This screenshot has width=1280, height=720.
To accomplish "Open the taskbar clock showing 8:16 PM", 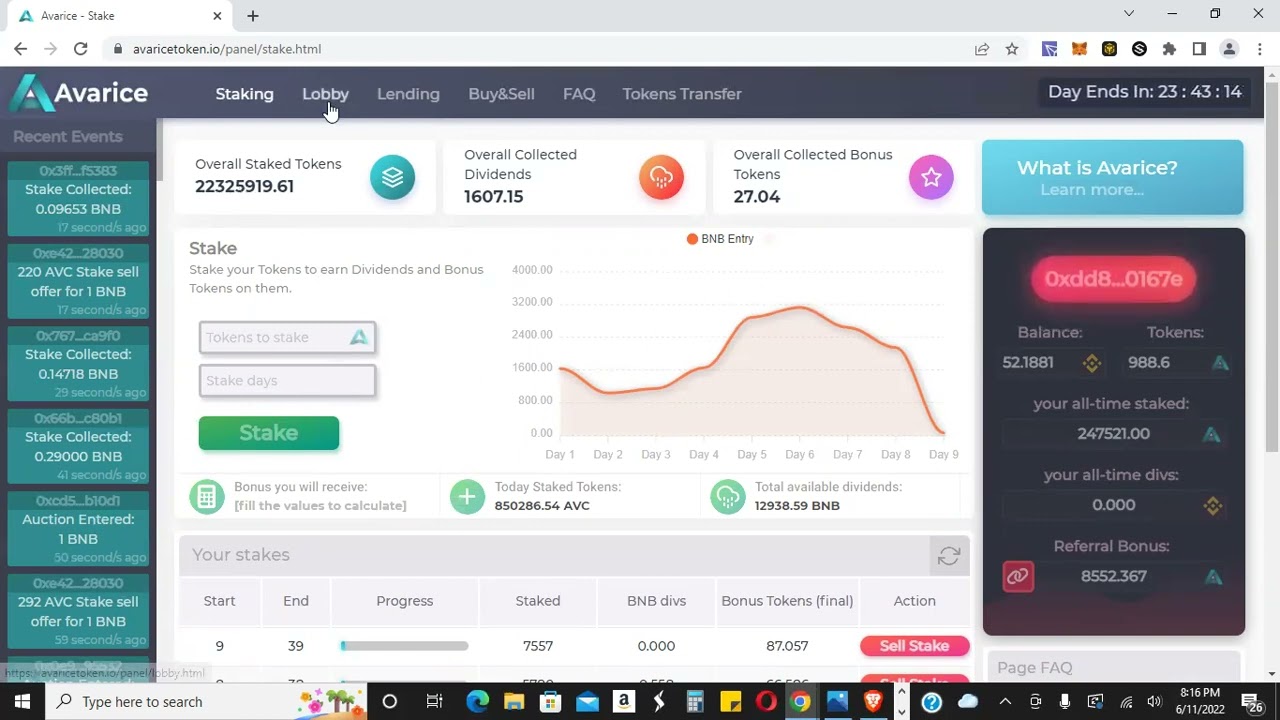I will click(x=1200, y=701).
